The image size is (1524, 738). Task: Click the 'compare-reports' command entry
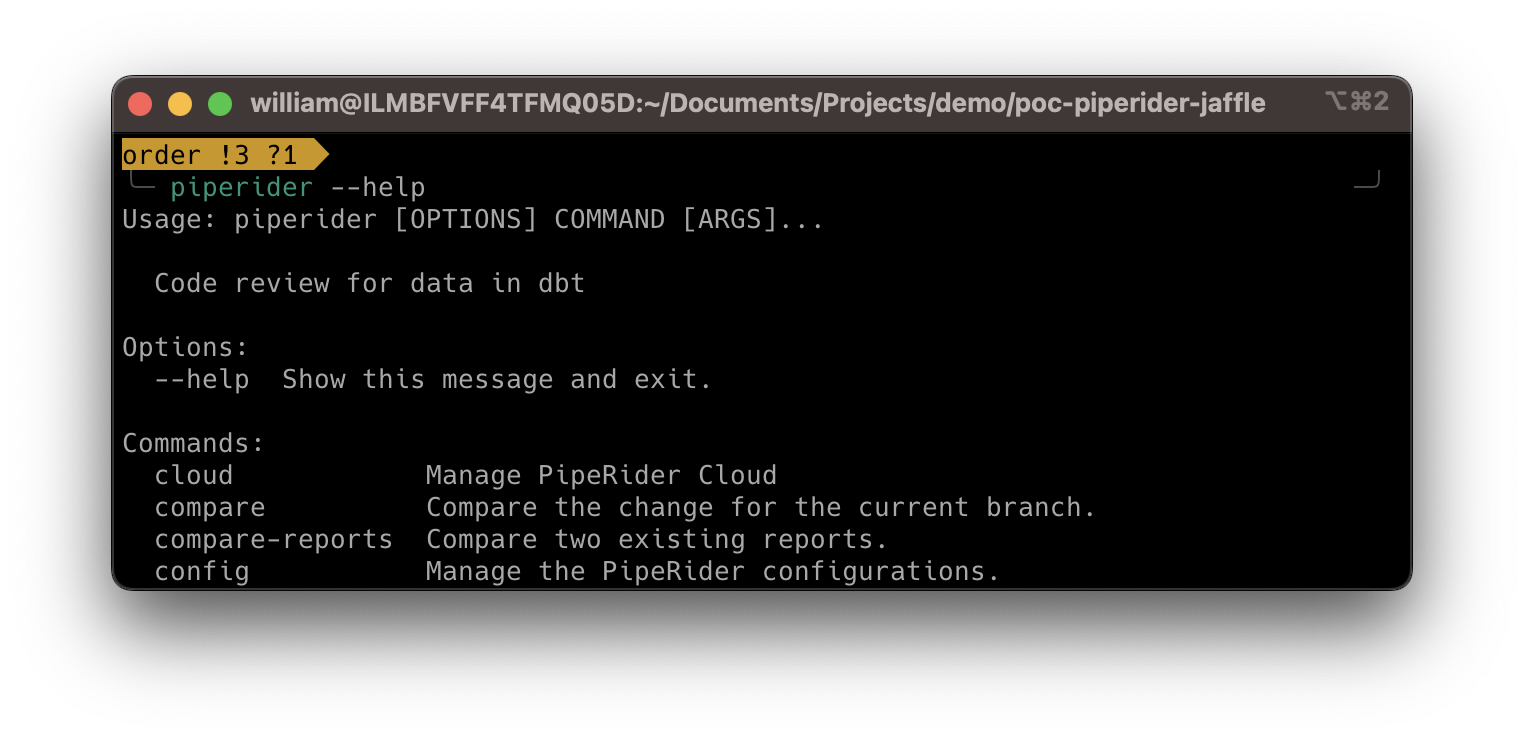point(272,539)
